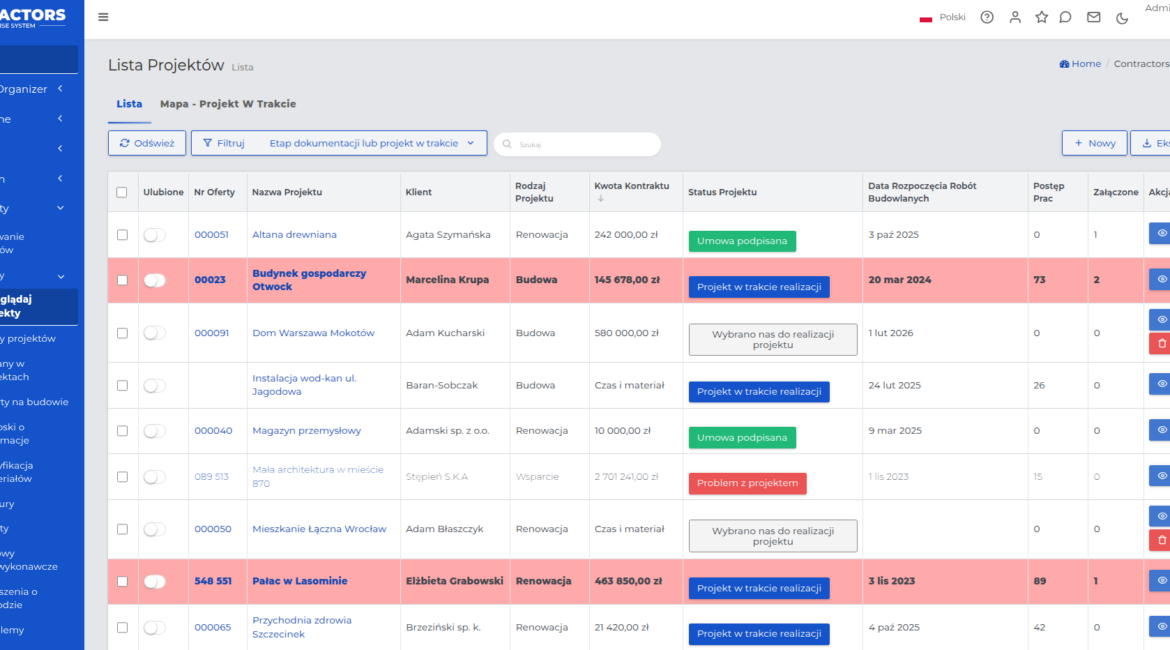Switch to Mapa - Projekt W Trakcie tab

(x=228, y=104)
